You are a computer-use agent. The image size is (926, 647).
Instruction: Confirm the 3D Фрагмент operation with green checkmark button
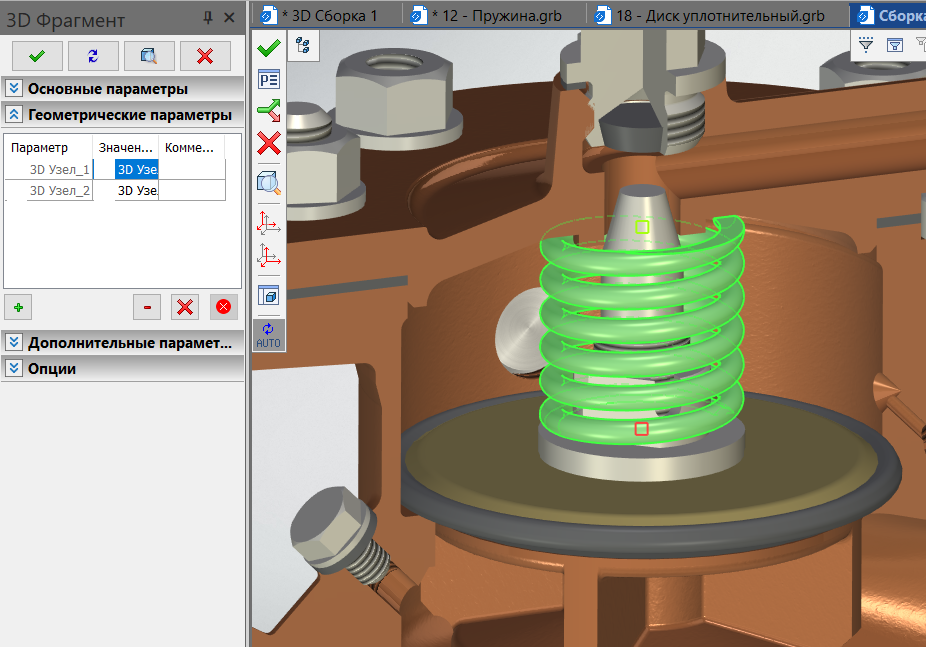coord(37,56)
